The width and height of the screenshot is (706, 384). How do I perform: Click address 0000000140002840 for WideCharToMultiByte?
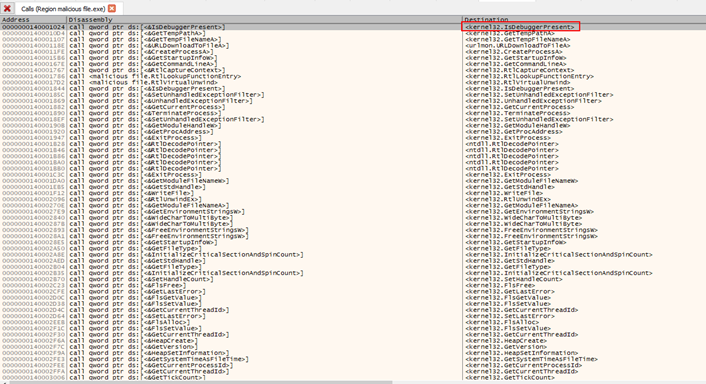pyautogui.click(x=33, y=218)
